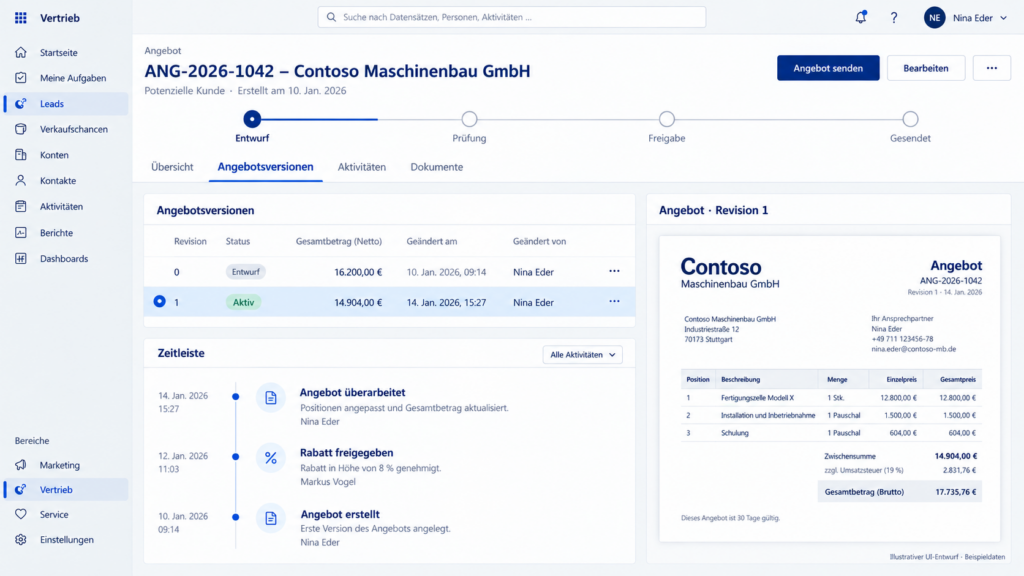Click the Geändert von column header
This screenshot has width=1024, height=576.
click(x=539, y=241)
